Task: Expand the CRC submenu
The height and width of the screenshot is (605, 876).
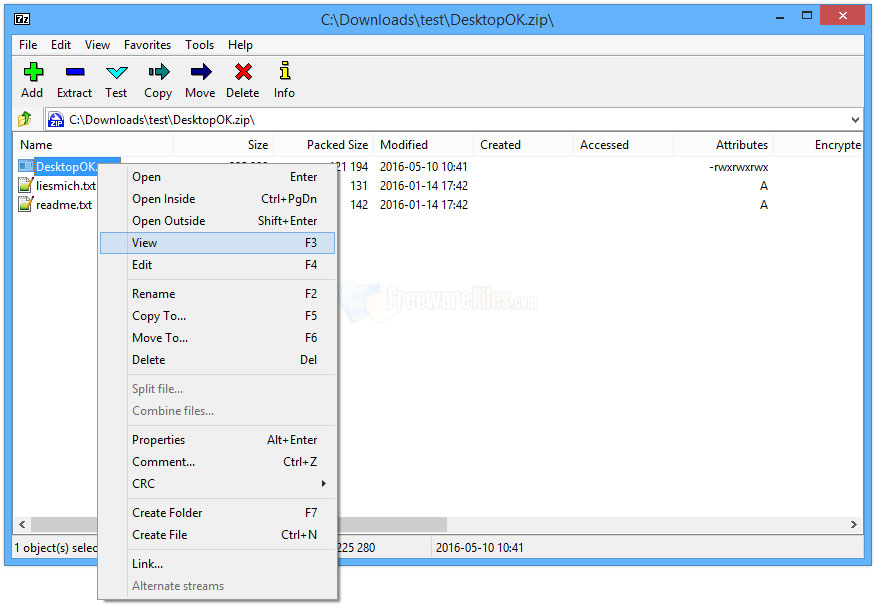Action: pos(323,484)
